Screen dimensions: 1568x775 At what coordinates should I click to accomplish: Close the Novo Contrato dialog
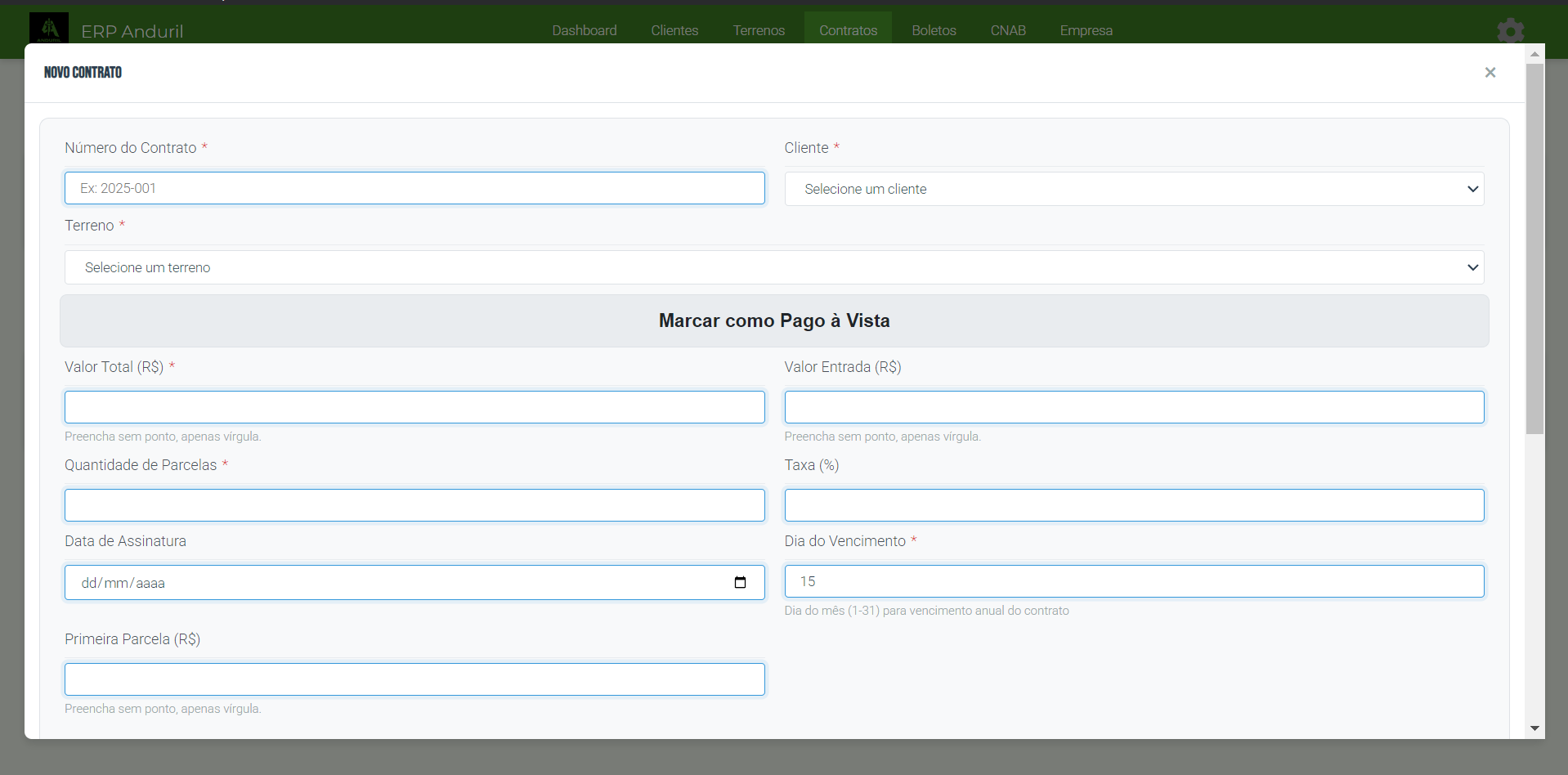coord(1490,73)
